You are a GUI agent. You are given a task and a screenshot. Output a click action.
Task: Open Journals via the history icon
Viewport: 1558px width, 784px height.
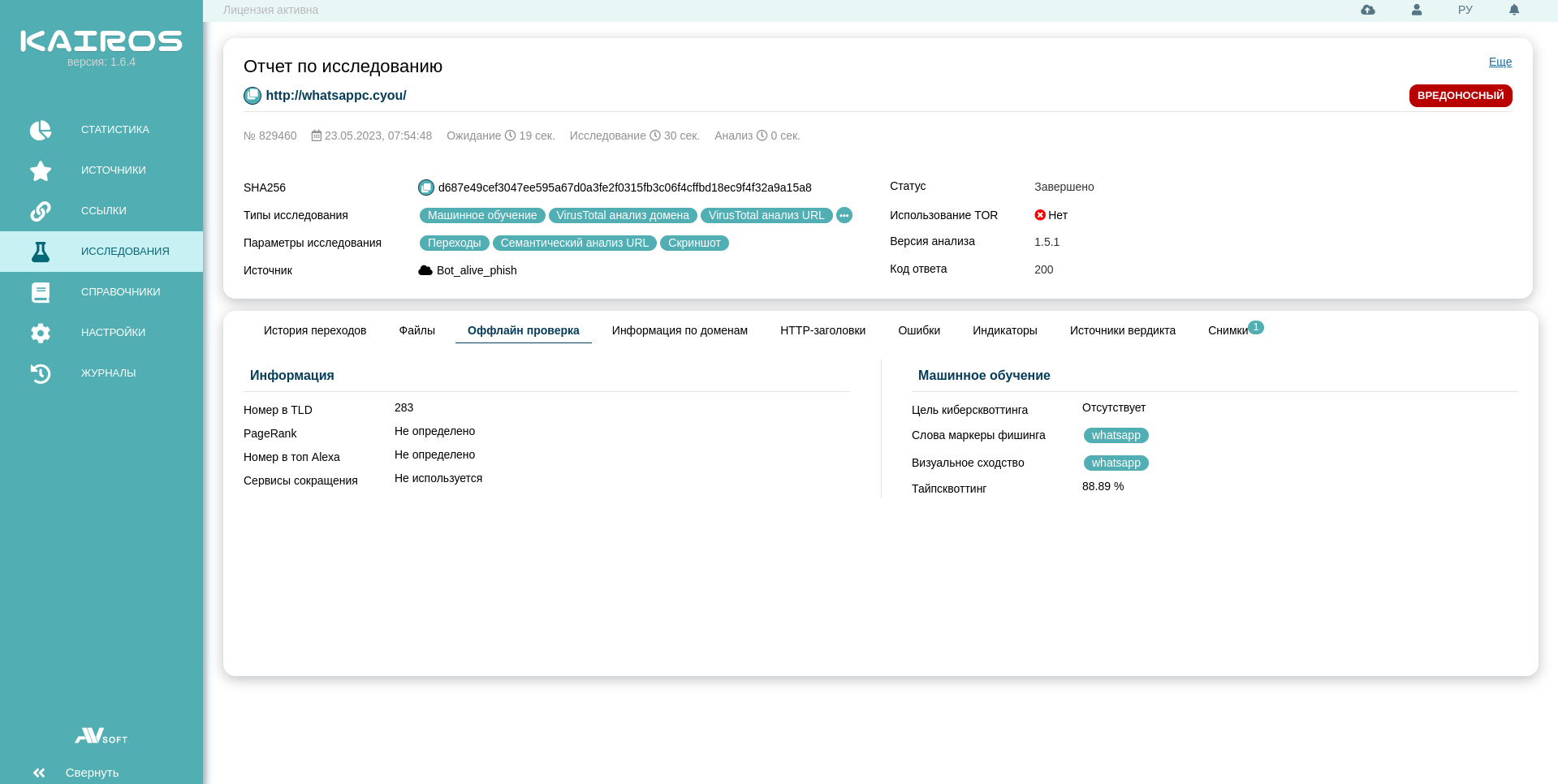click(41, 373)
